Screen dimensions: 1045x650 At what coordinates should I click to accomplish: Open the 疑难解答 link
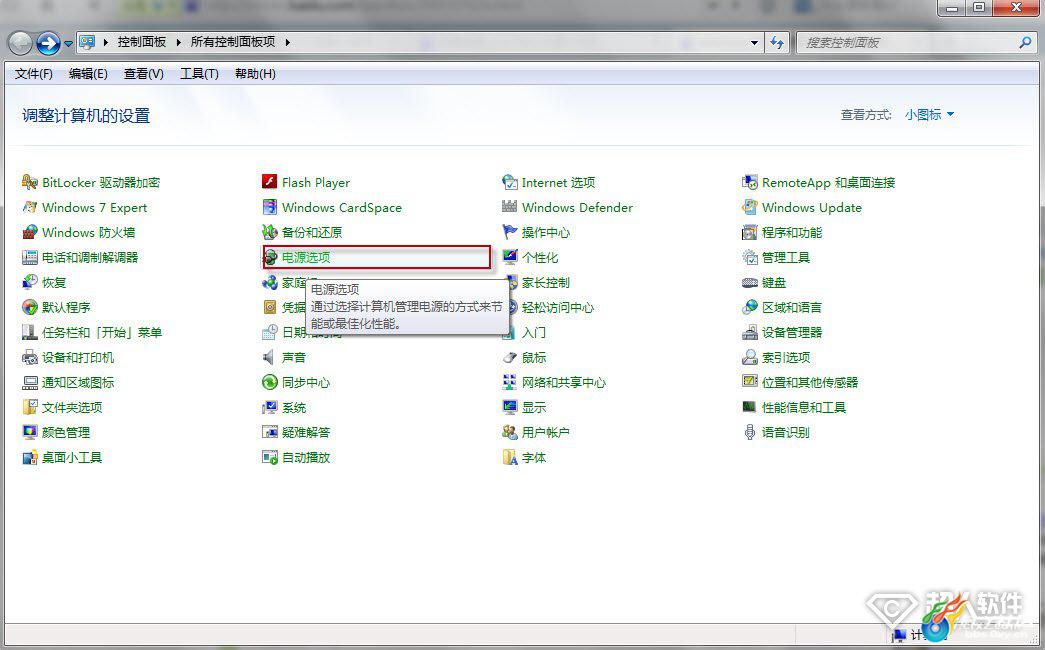(x=305, y=432)
